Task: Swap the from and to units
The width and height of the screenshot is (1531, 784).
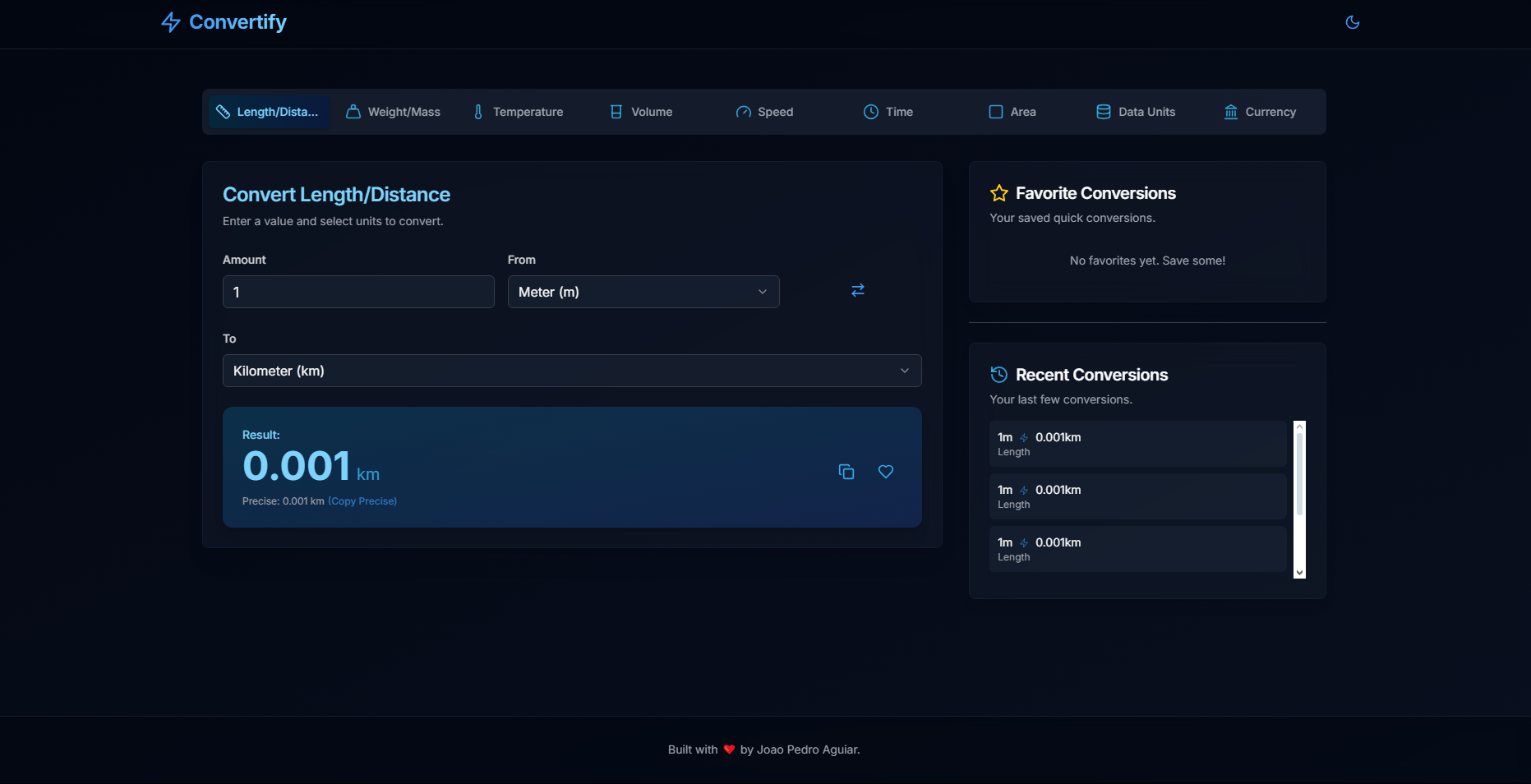Action: coord(858,290)
